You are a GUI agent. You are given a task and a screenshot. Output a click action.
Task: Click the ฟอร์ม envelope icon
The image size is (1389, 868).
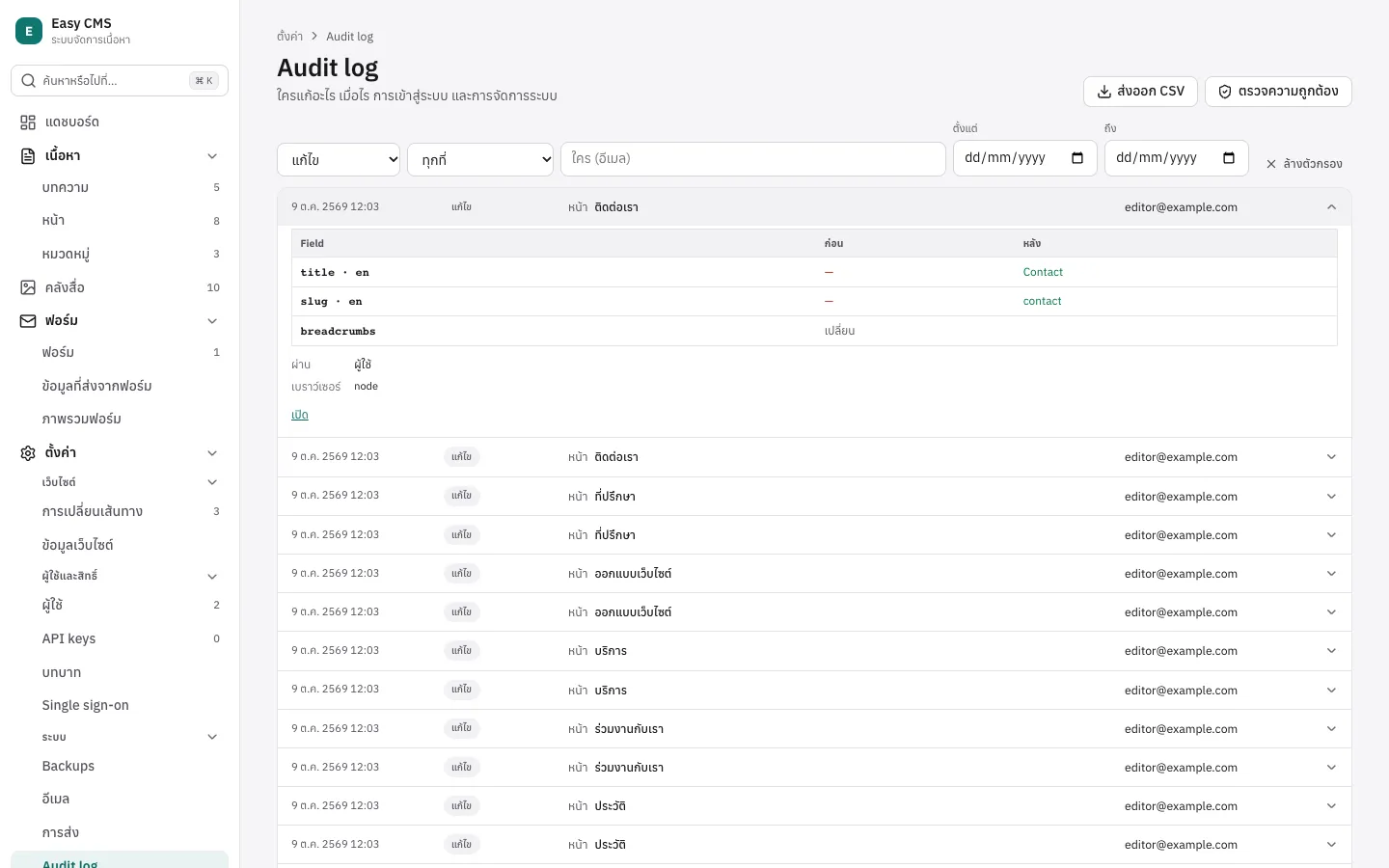[x=28, y=320]
